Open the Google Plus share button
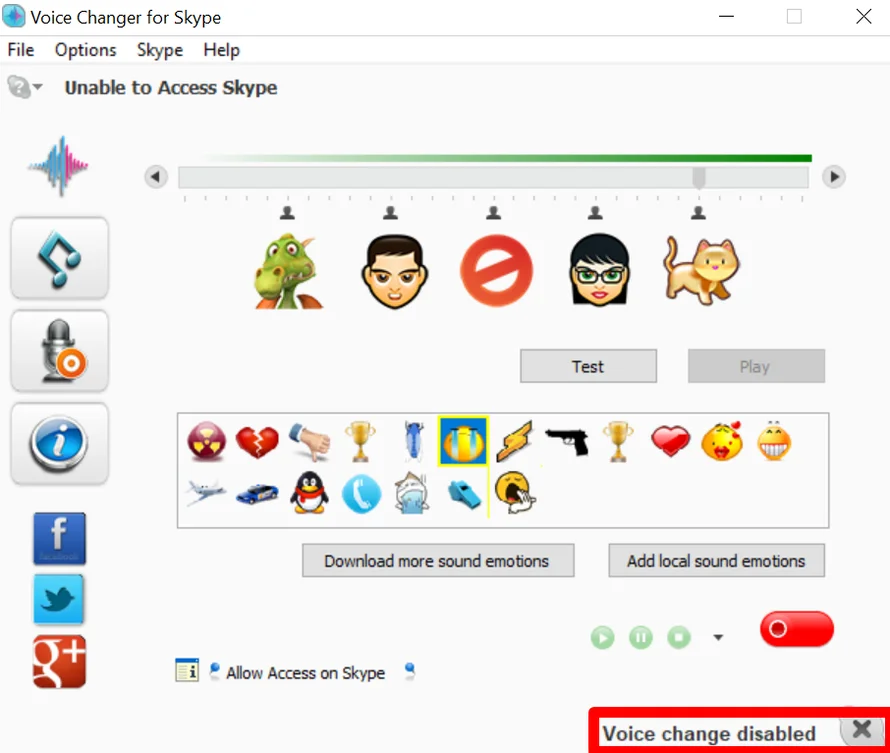This screenshot has height=753, width=890. pyautogui.click(x=60, y=662)
